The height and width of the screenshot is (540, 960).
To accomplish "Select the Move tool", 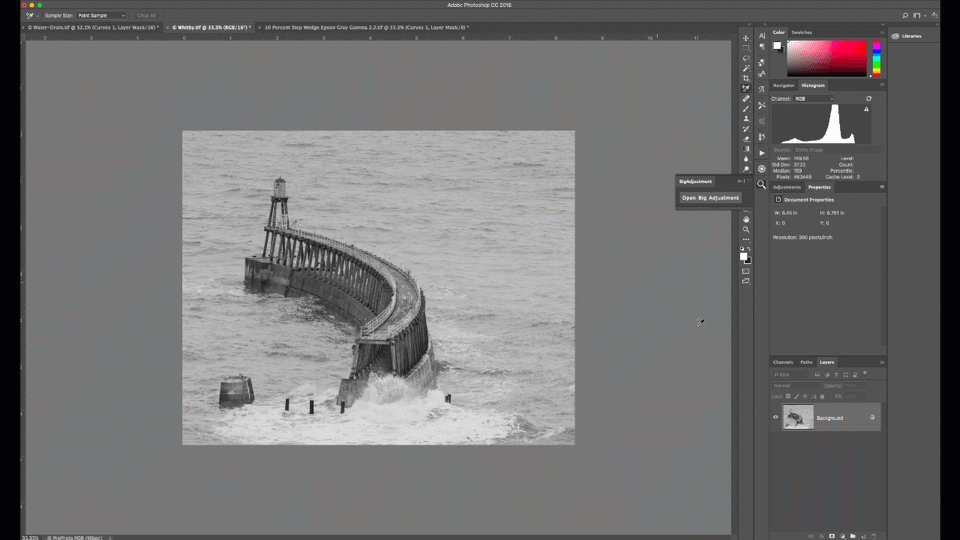I will pos(746,38).
